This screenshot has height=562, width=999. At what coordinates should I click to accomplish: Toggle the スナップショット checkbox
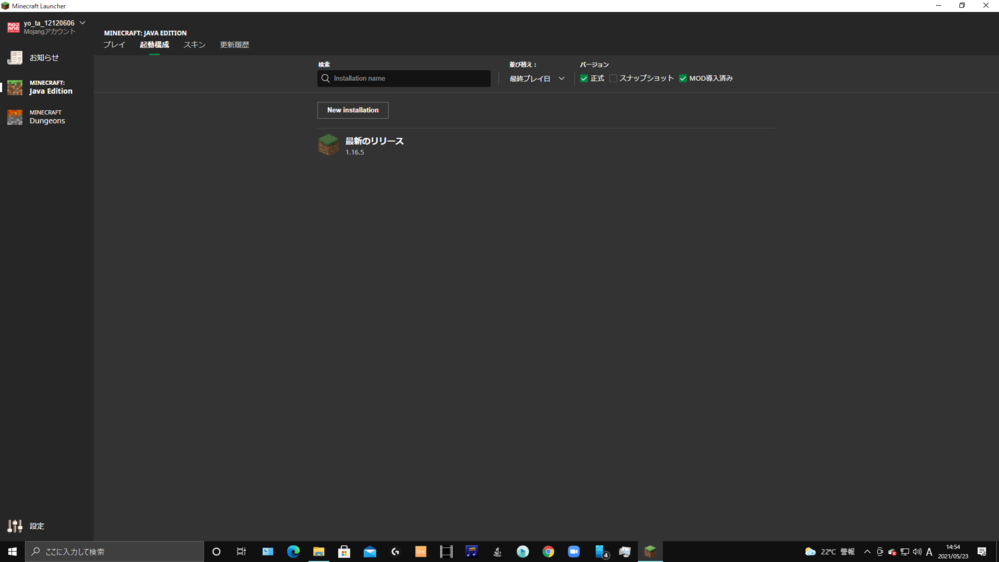click(x=613, y=78)
